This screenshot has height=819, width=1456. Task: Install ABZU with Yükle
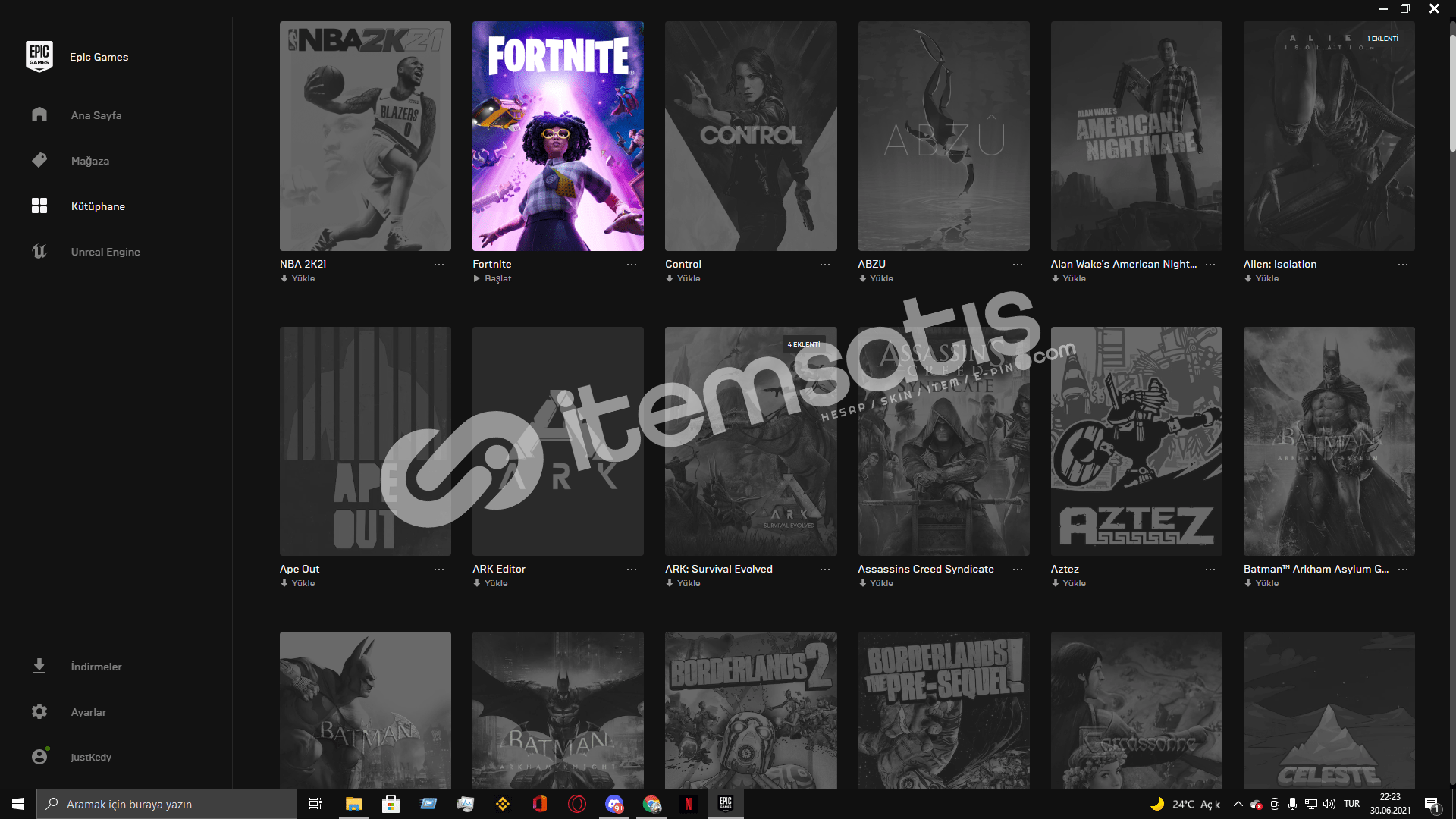876,278
